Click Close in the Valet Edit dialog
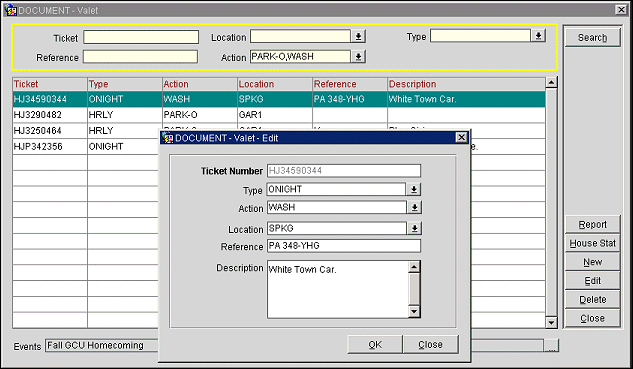 coord(430,344)
